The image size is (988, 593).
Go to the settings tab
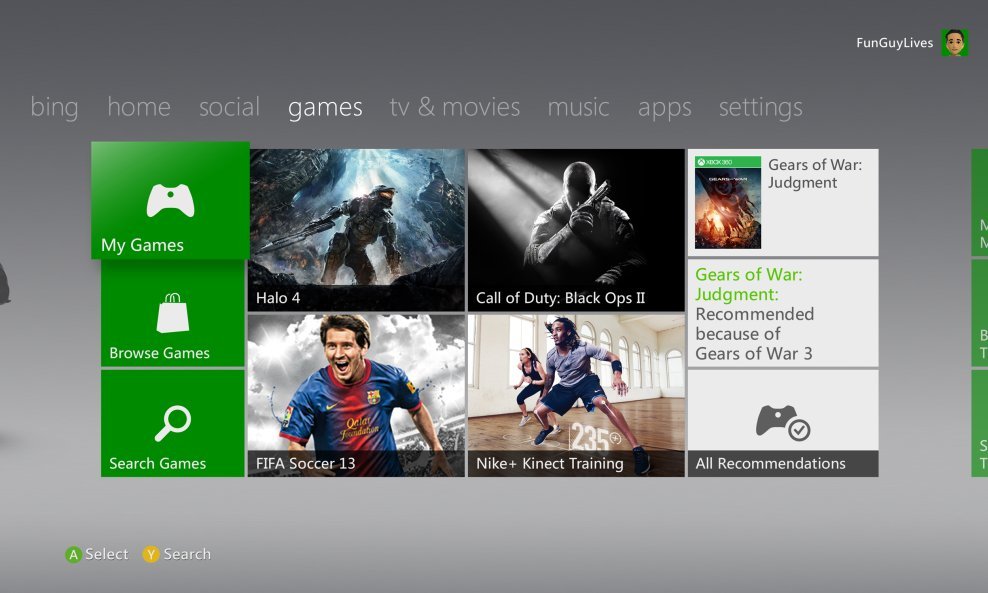(x=761, y=108)
